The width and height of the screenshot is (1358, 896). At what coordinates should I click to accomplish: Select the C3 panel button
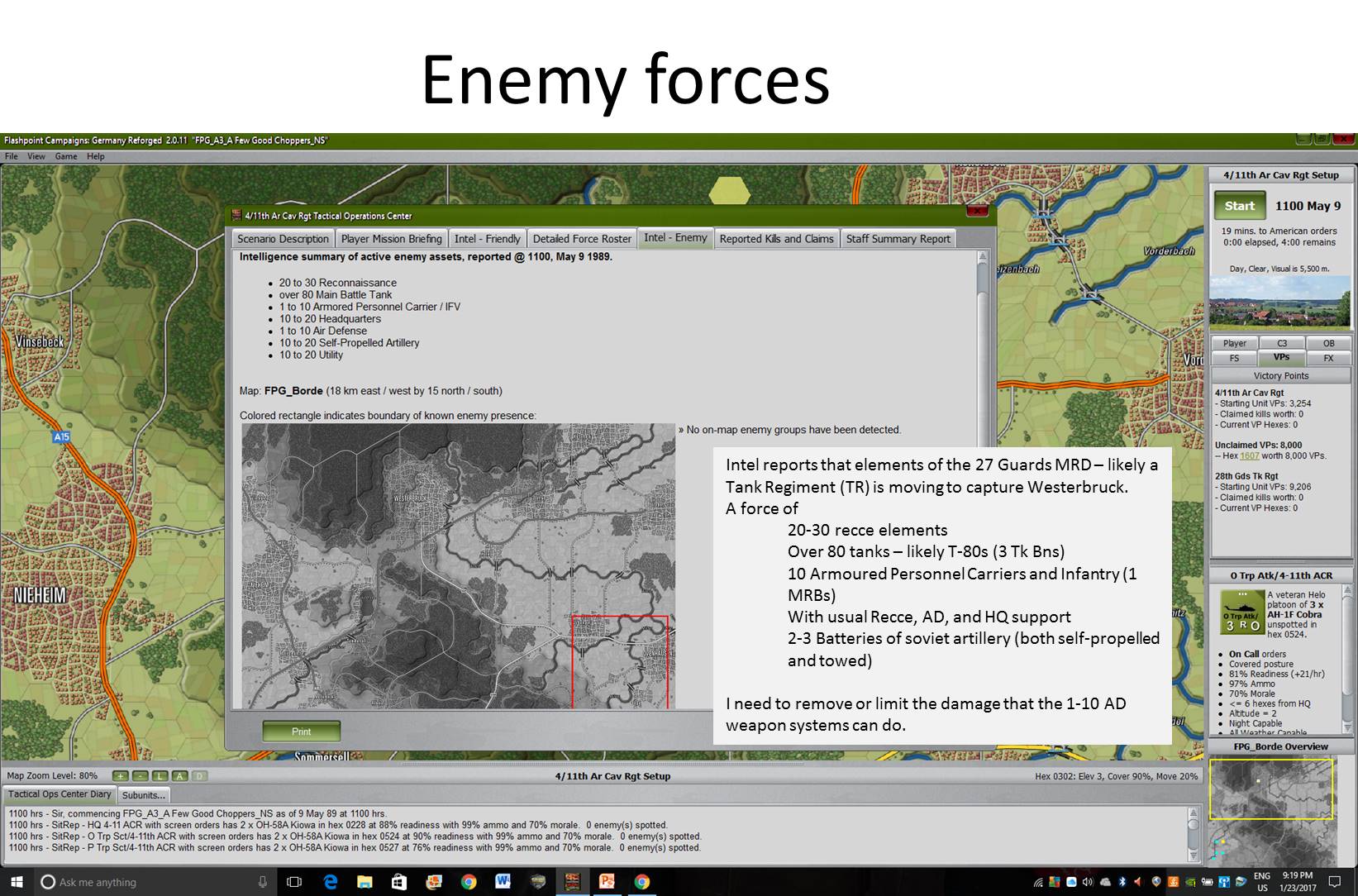tap(1282, 343)
